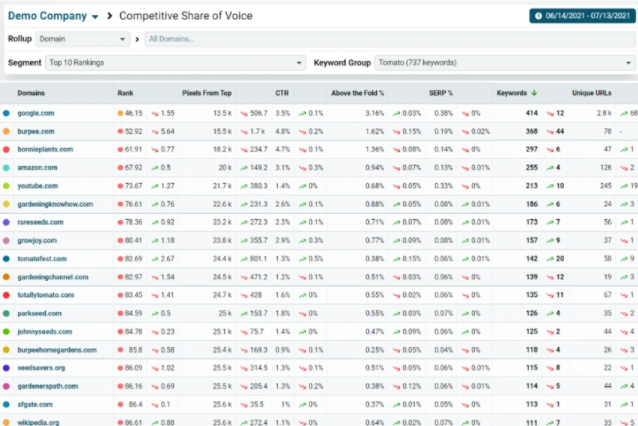
Task: Sort by the Unique URLs column header
Action: coord(592,93)
